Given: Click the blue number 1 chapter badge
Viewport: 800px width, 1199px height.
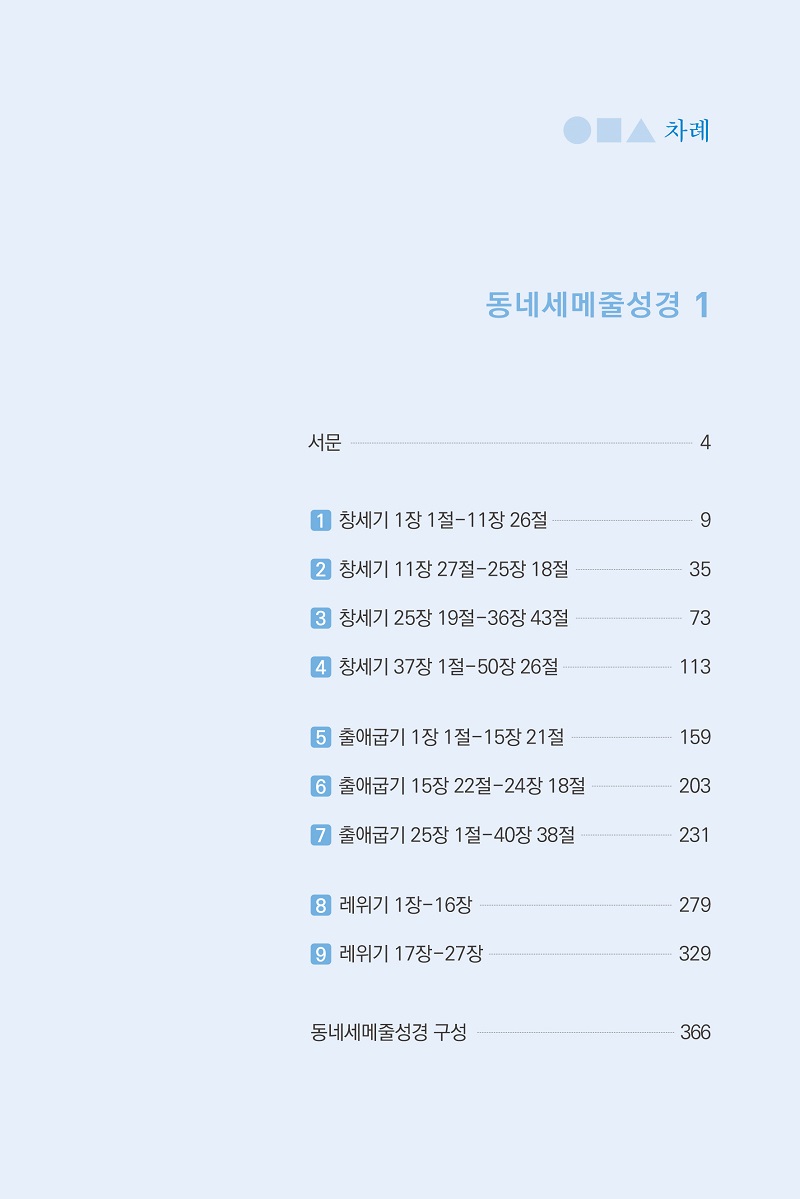Looking at the screenshot, I should pyautogui.click(x=320, y=521).
